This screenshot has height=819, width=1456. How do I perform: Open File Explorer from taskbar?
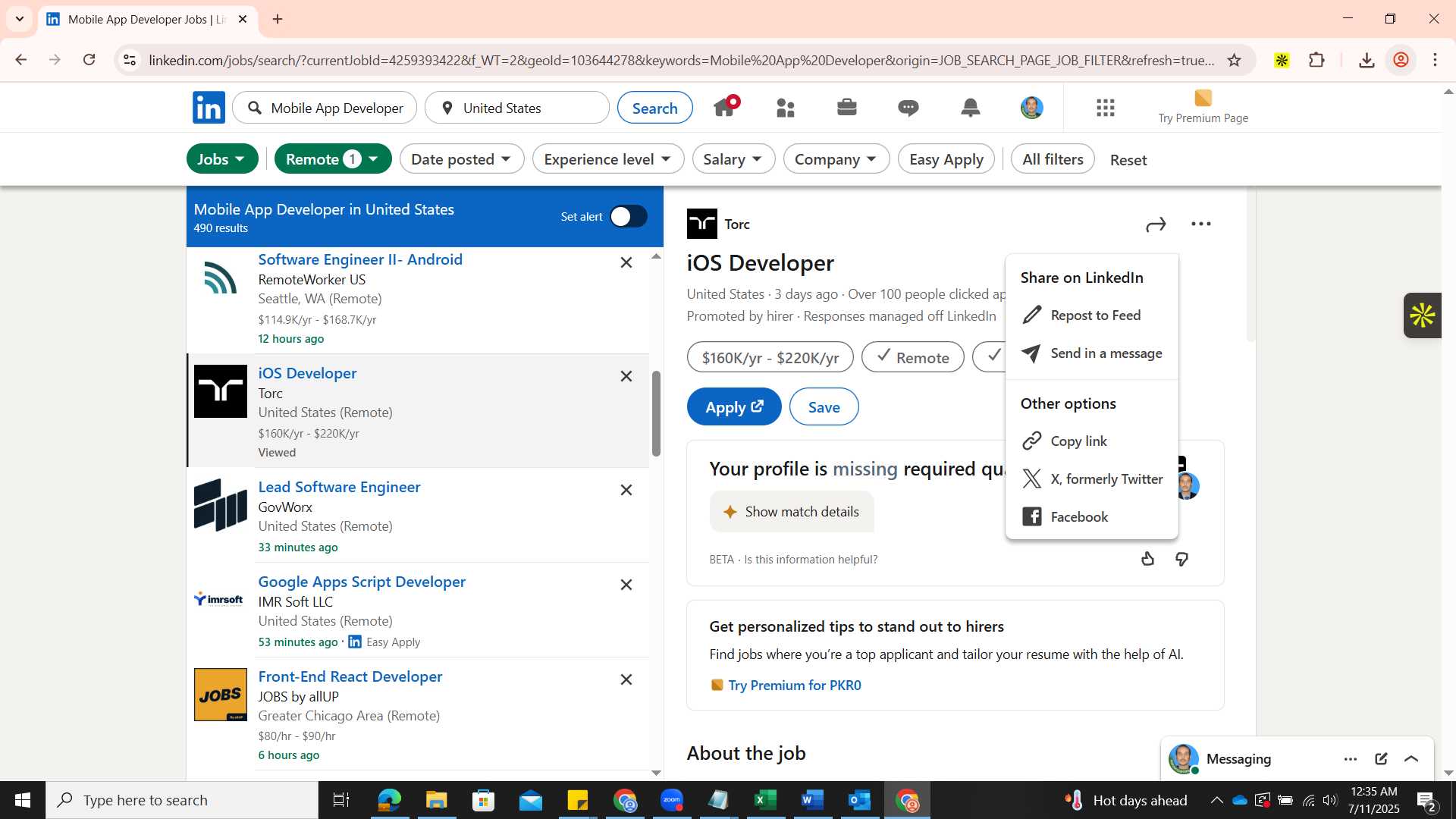pyautogui.click(x=436, y=800)
